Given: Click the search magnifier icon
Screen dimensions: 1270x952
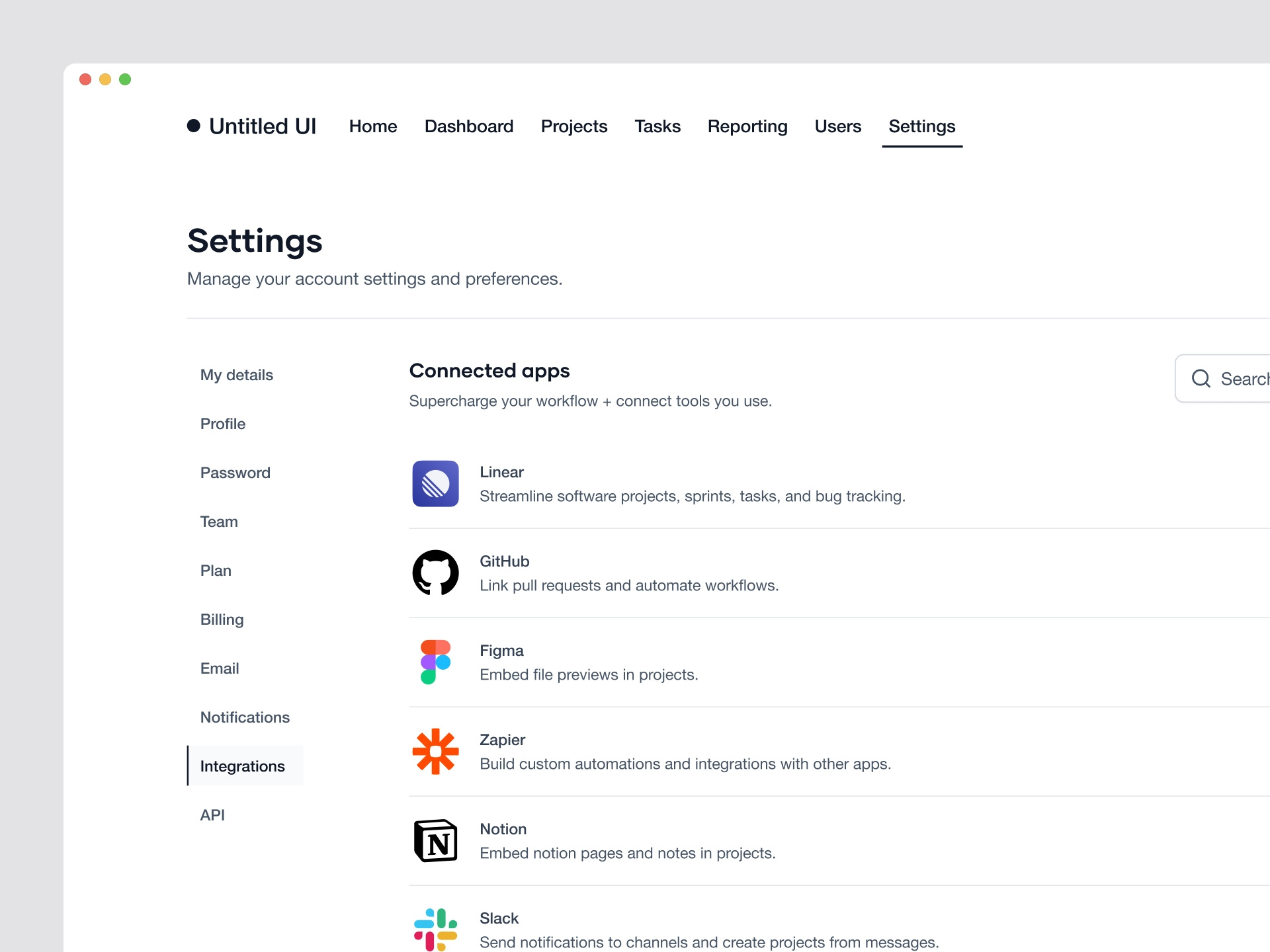Looking at the screenshot, I should tap(1201, 378).
